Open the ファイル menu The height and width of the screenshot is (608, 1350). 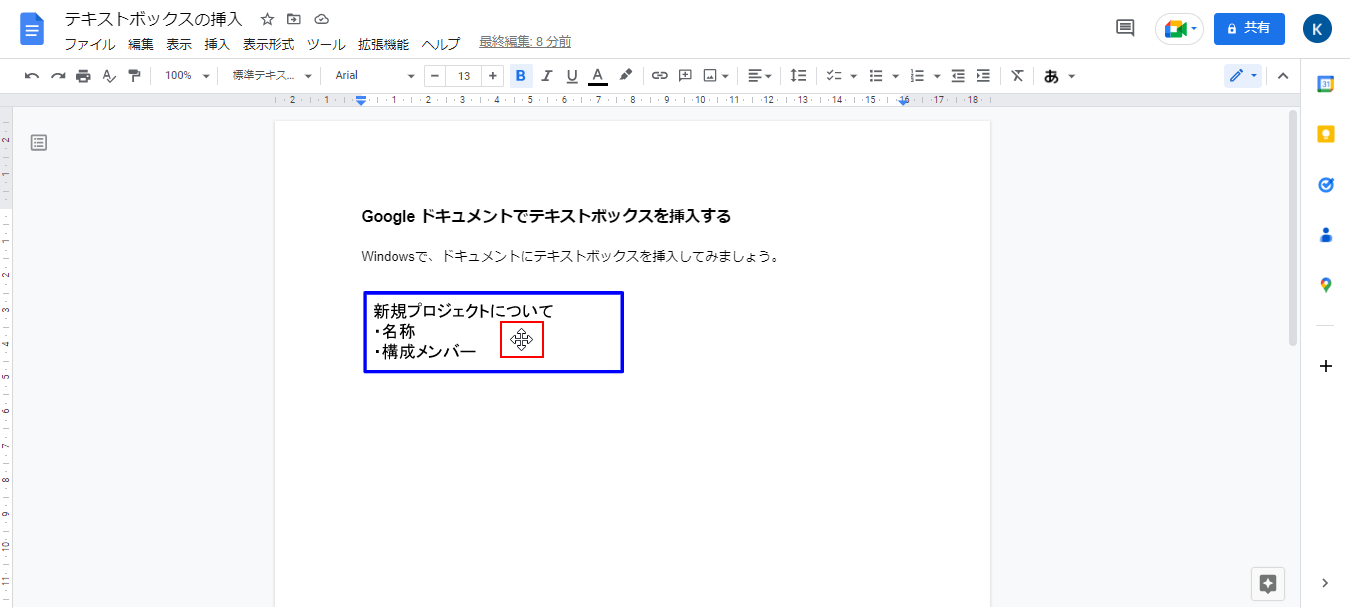click(90, 44)
